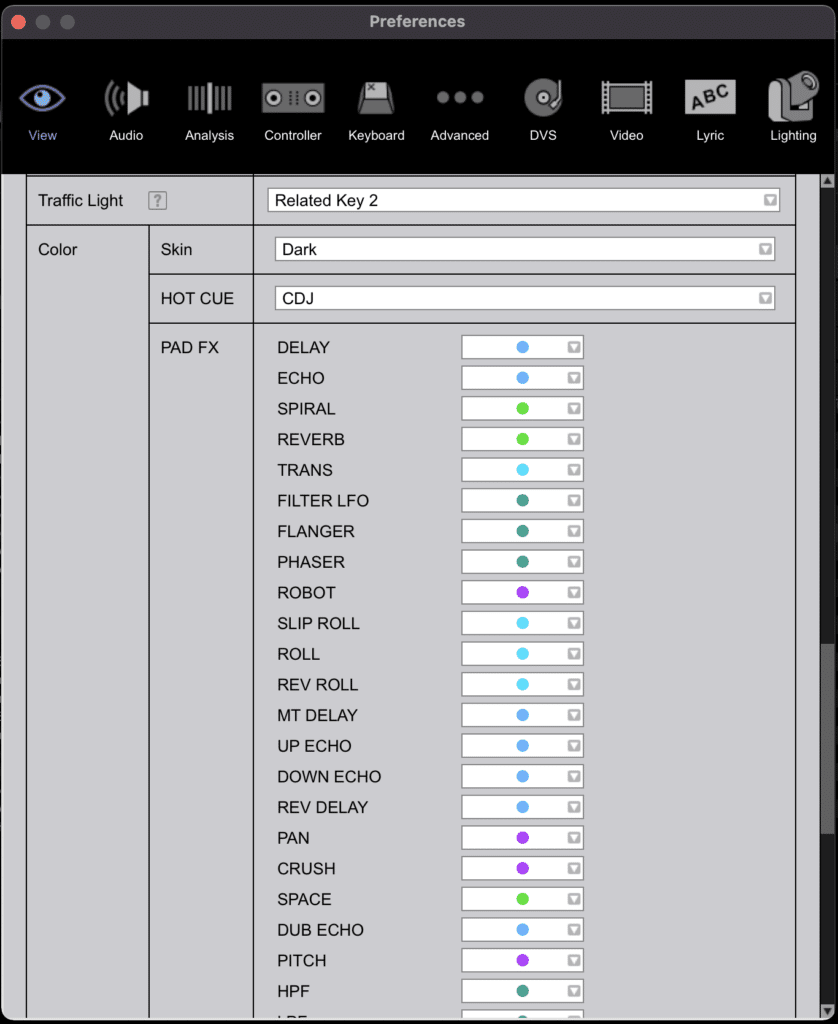Open the Skin dropdown set to Dark
The height and width of the screenshot is (1024, 838).
tap(524, 249)
